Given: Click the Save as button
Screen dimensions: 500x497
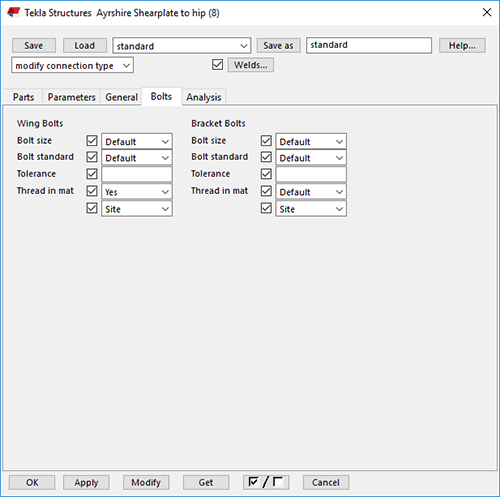Looking at the screenshot, I should point(278,45).
